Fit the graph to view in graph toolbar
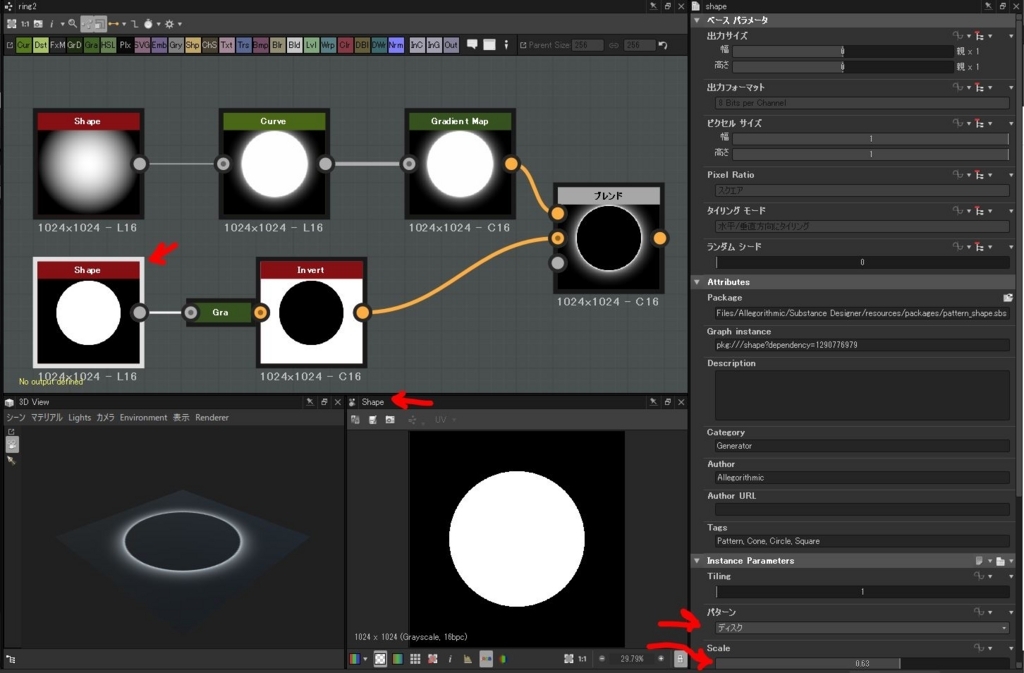The height and width of the screenshot is (673, 1024). coord(11,24)
